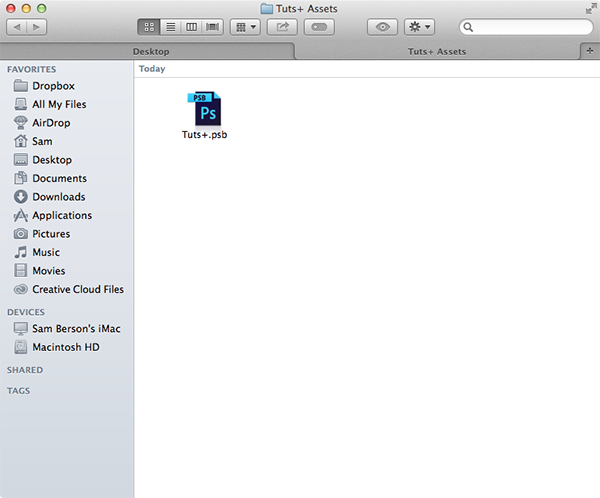This screenshot has width=600, height=498.
Task: Click the Dropbox folder icon
Action: (21, 86)
